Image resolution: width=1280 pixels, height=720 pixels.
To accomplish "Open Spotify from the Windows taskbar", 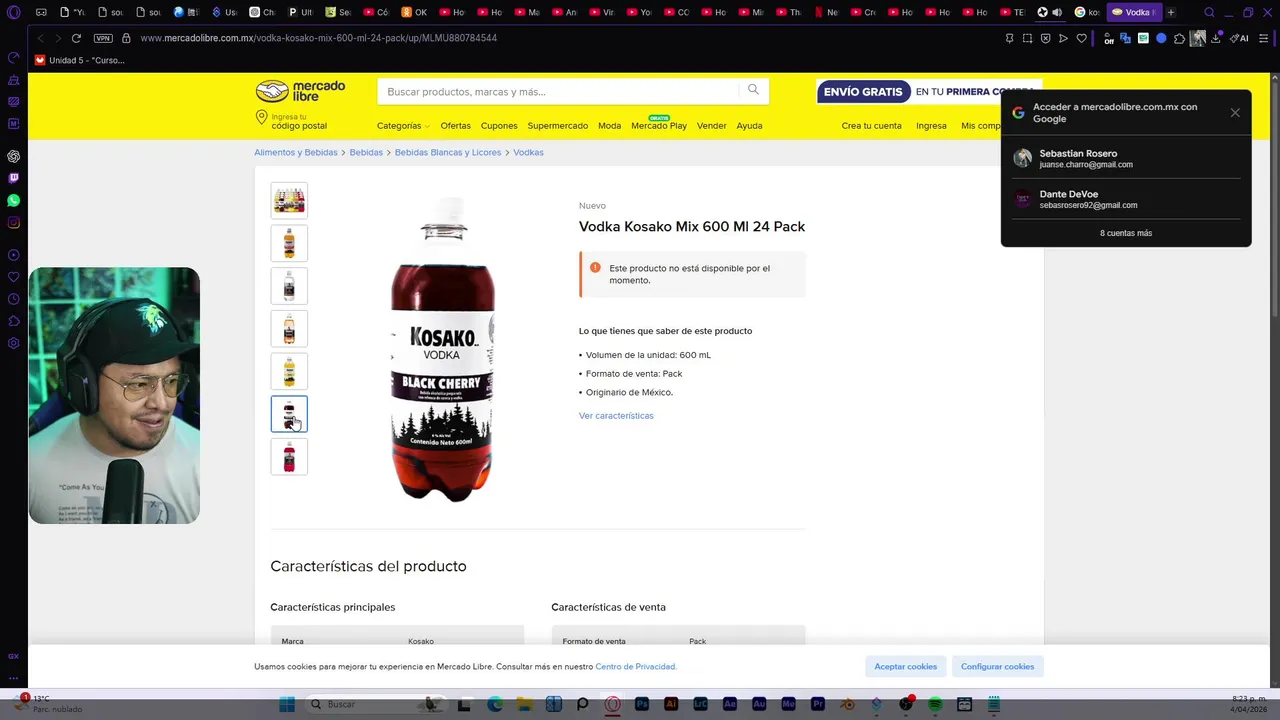I will (935, 704).
